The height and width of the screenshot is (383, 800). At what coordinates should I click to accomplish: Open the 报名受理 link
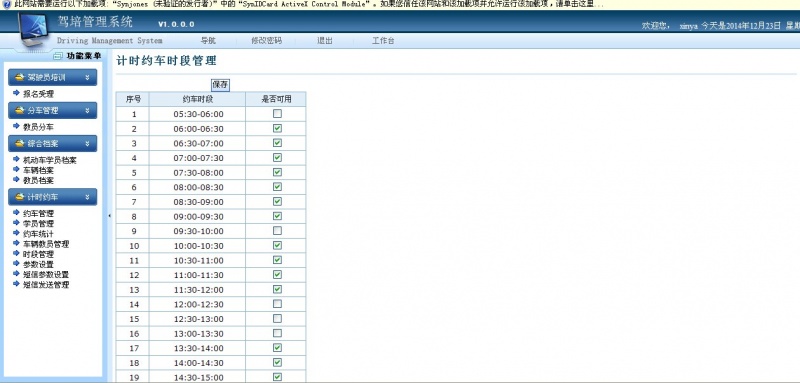(x=38, y=94)
